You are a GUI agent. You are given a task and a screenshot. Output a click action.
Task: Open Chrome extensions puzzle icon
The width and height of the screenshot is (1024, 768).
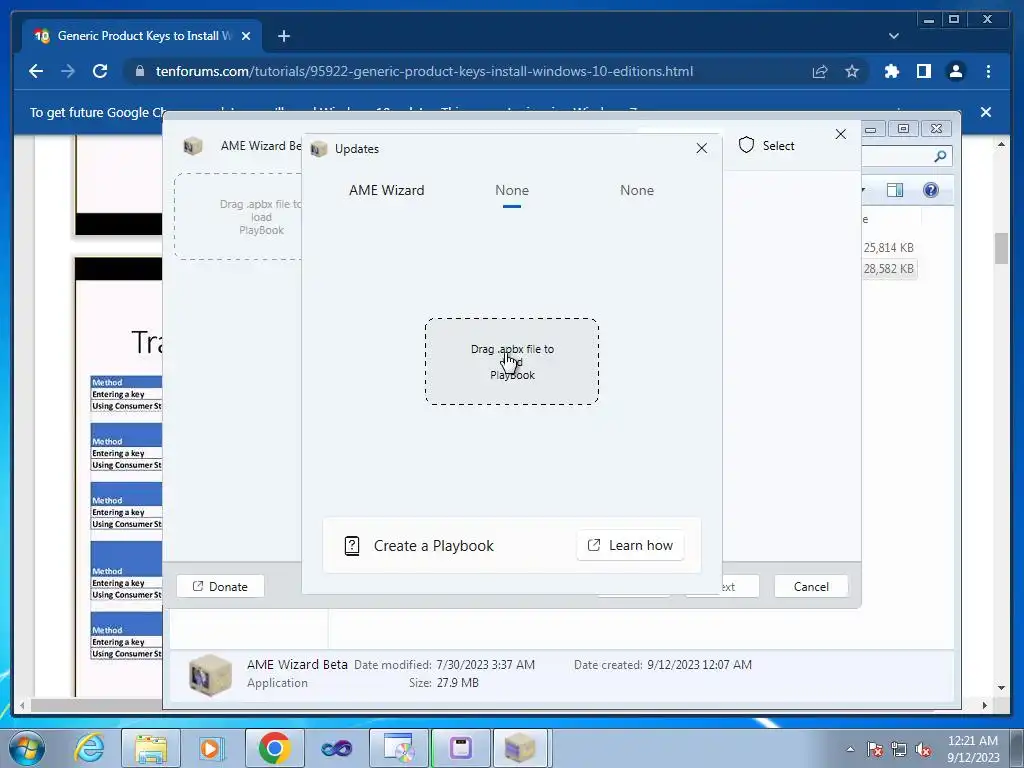pos(891,71)
